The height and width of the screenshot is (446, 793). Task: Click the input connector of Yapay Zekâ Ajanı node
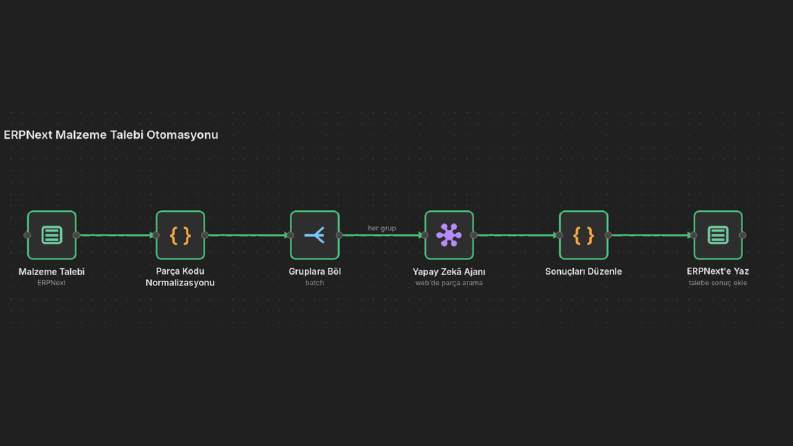pos(425,235)
